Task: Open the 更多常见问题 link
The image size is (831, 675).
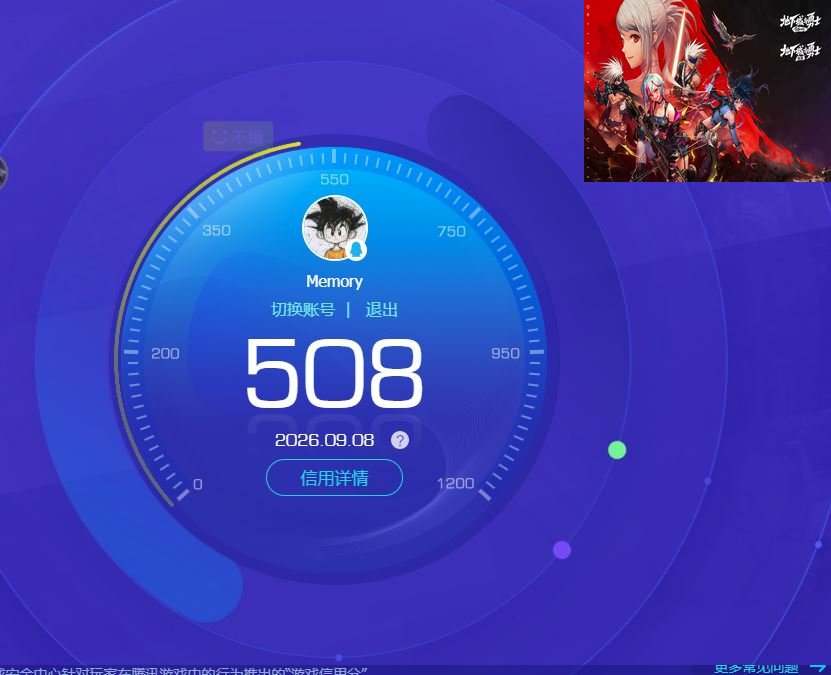Action: [x=756, y=669]
